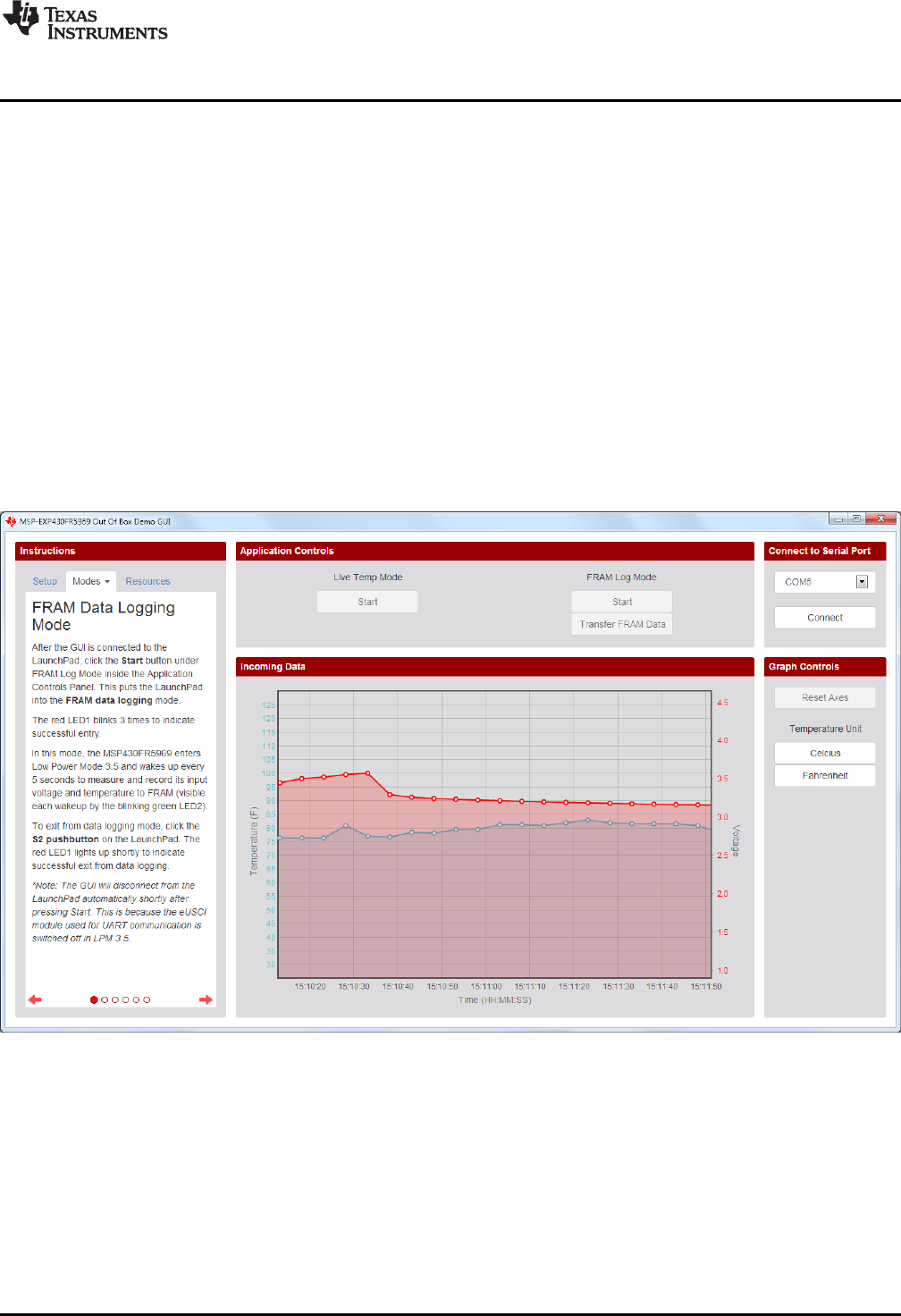Viewport: 901px width, 1316px height.
Task: Click the FRAM Log Mode label
Action: coord(621,578)
